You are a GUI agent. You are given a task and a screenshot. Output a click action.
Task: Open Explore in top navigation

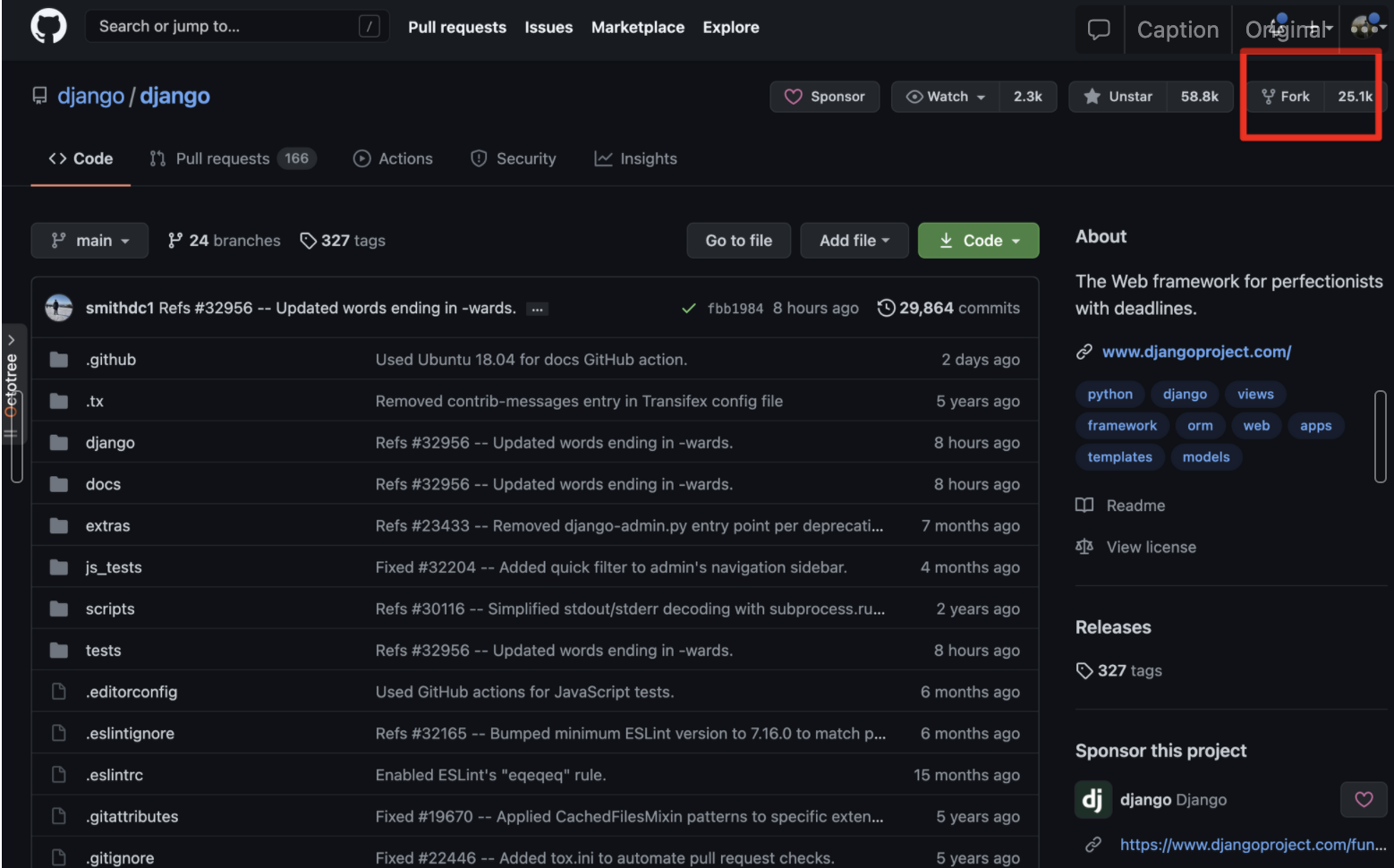tap(731, 27)
